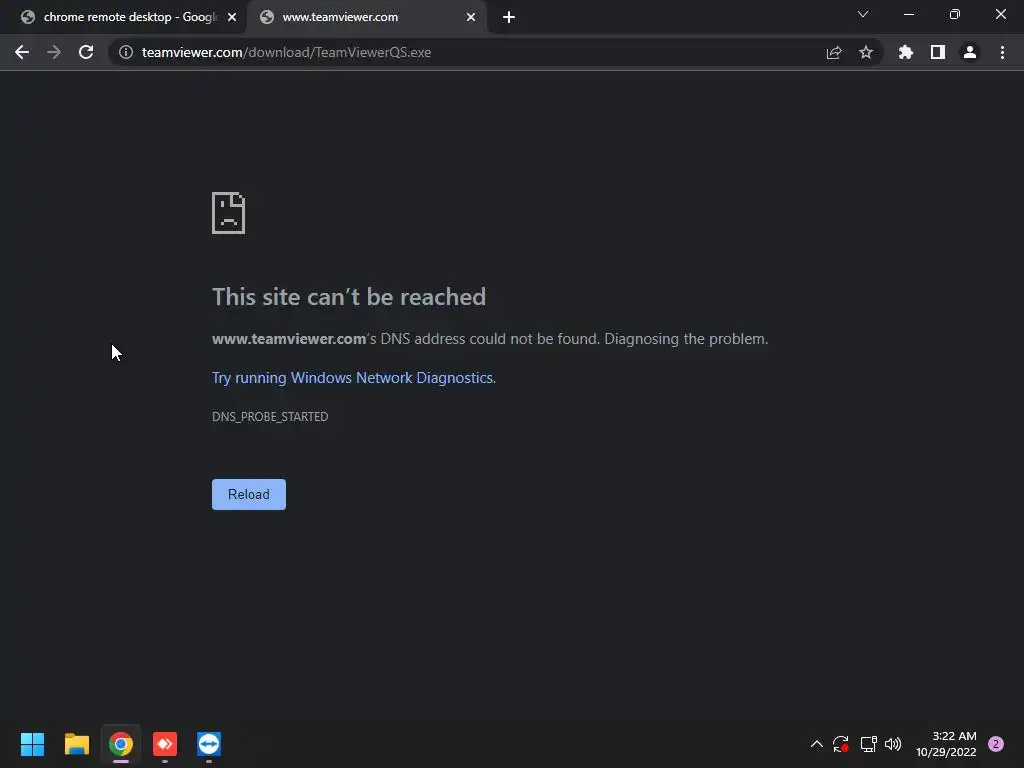
Task: Open the Chrome profile avatar
Action: 970,52
